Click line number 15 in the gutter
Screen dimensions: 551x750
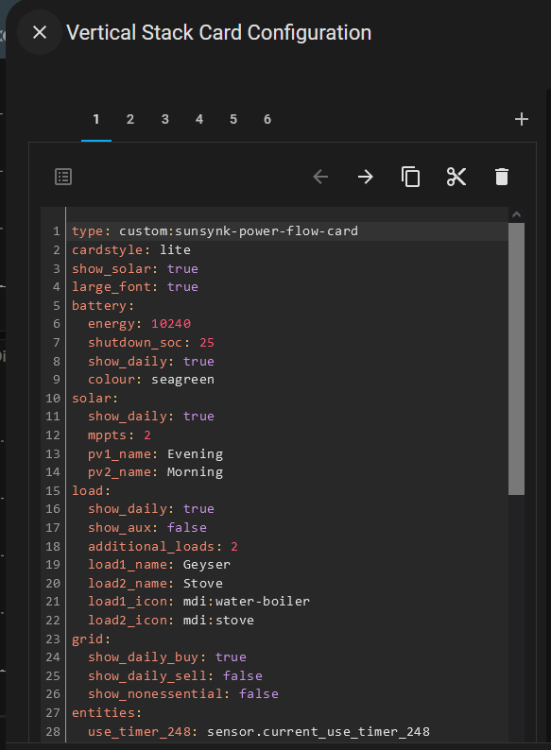[x=53, y=491]
